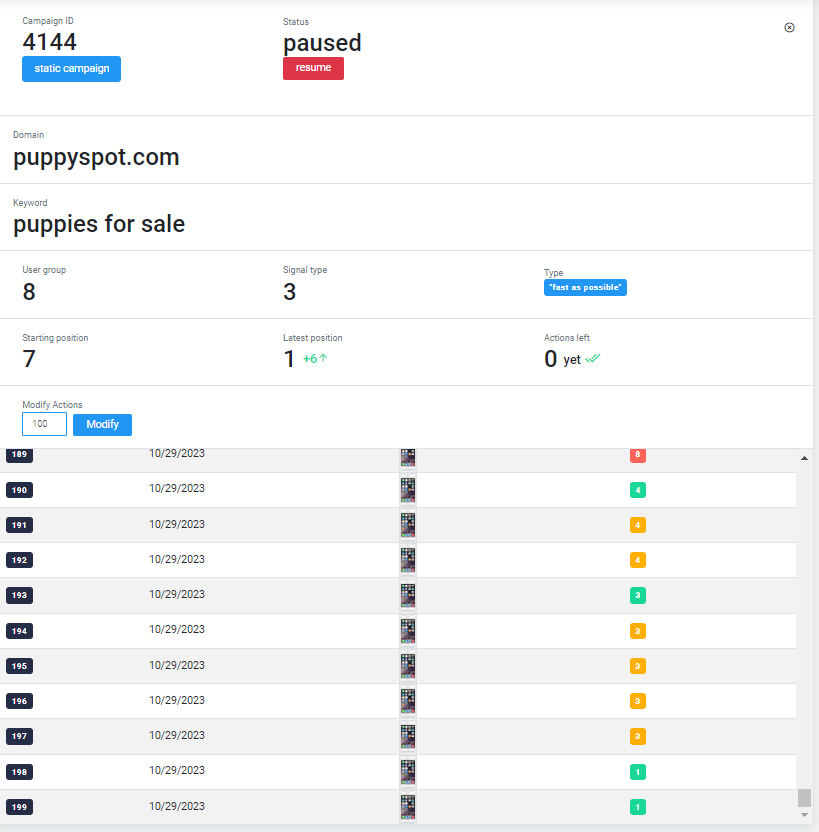Viewport: 819px width, 832px height.
Task: Click the row number badge 193
Action: [20, 595]
